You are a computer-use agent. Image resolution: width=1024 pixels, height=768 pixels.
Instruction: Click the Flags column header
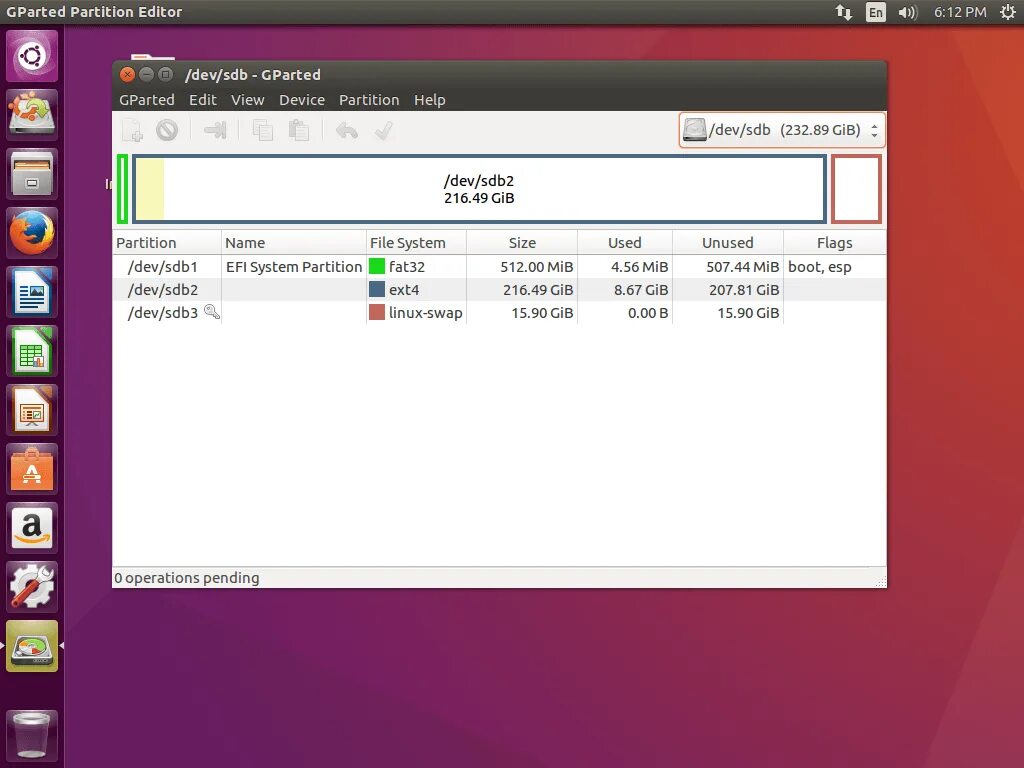pos(835,243)
